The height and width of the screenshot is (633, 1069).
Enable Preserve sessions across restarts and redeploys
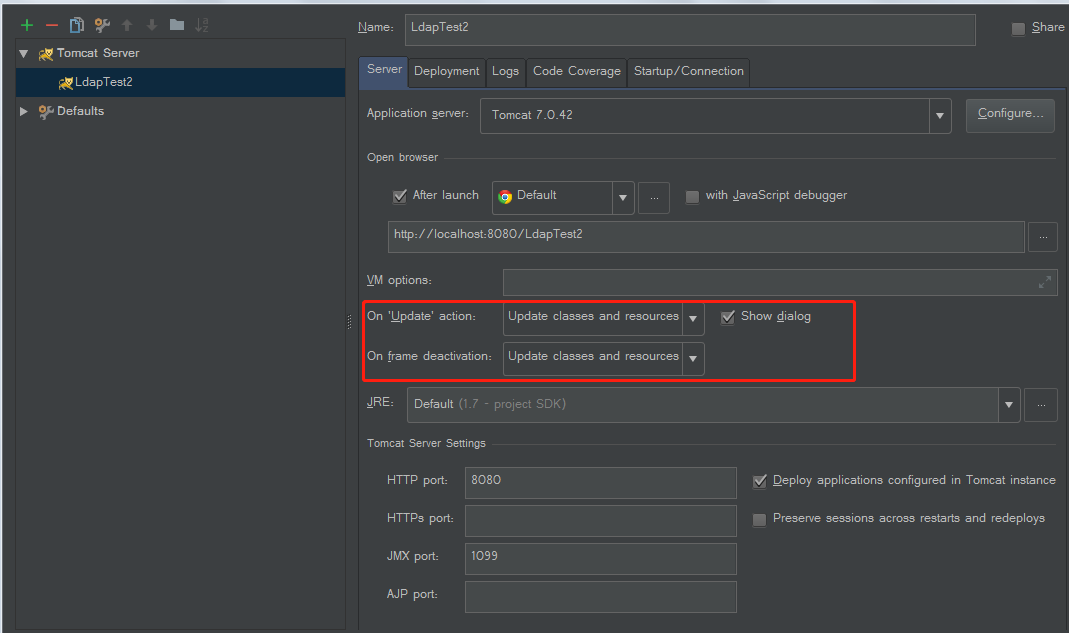pyautogui.click(x=759, y=520)
